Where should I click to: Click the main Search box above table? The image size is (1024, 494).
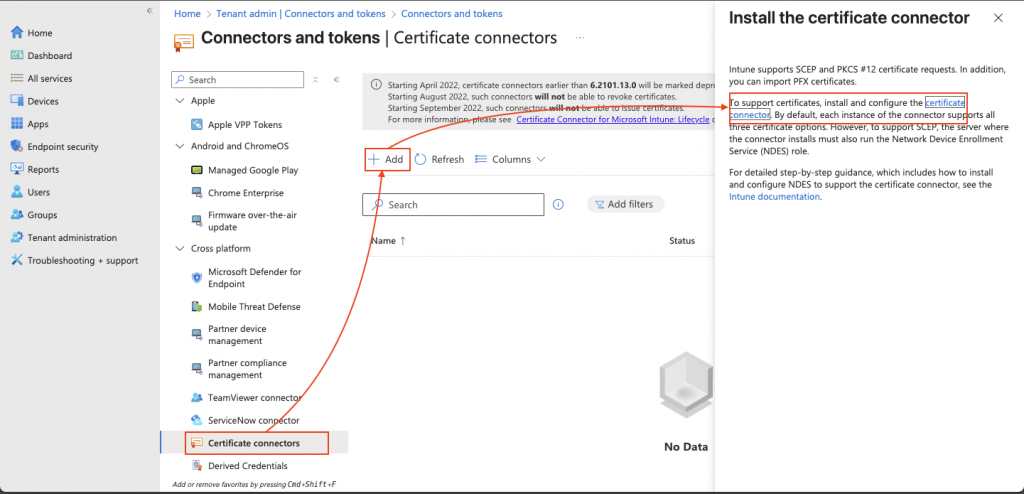point(453,205)
